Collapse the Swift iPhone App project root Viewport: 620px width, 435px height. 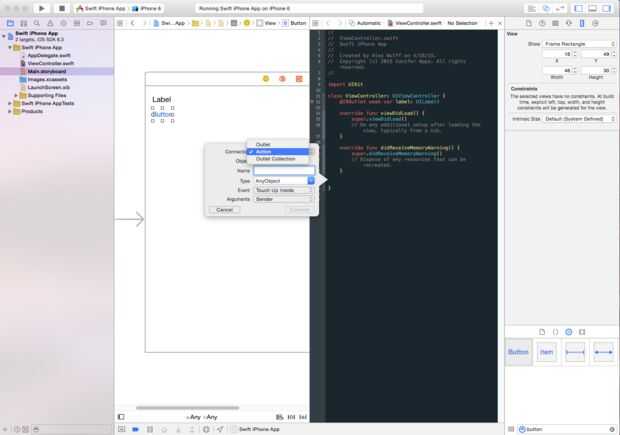(4, 36)
